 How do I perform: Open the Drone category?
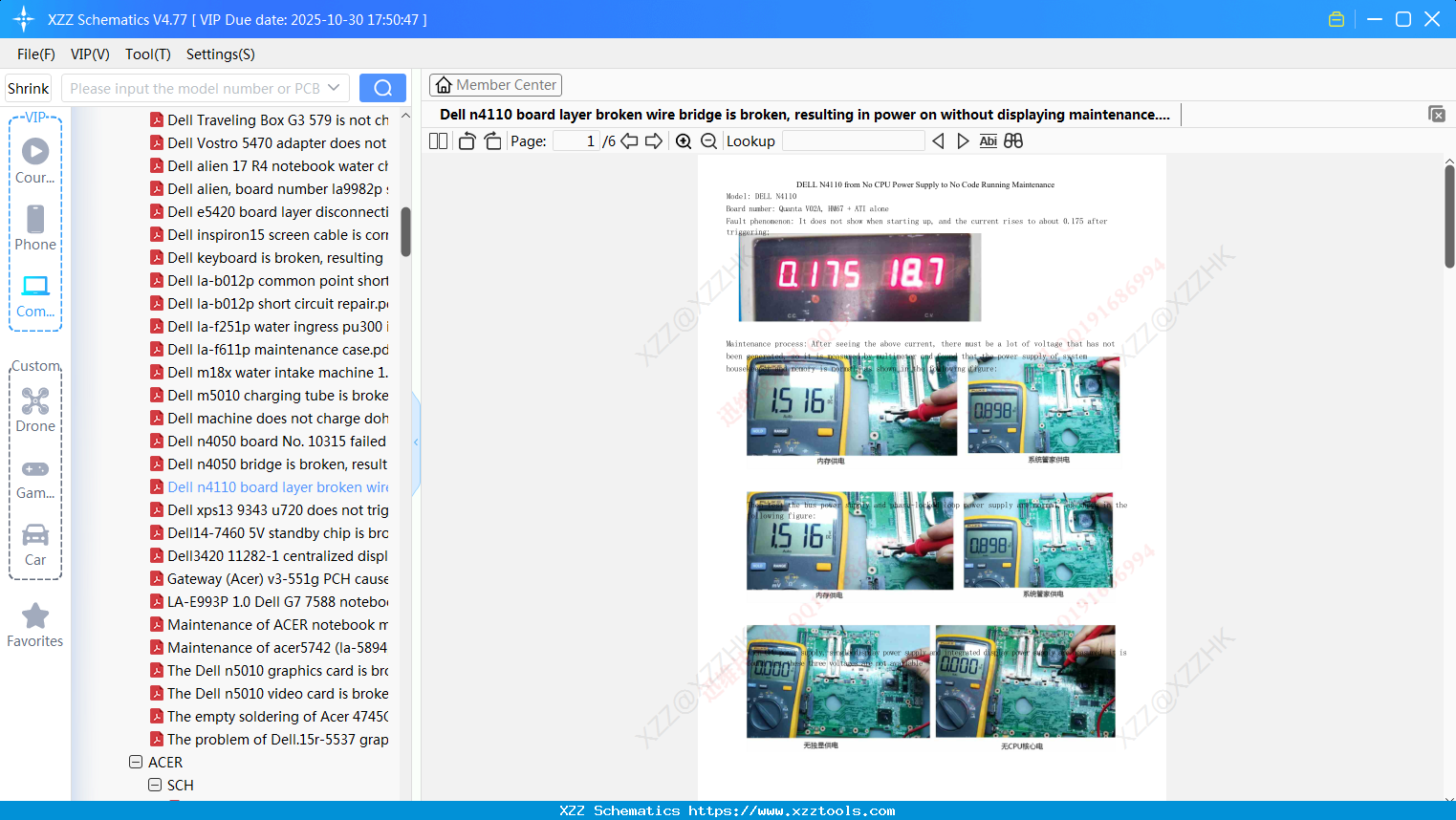[35, 409]
